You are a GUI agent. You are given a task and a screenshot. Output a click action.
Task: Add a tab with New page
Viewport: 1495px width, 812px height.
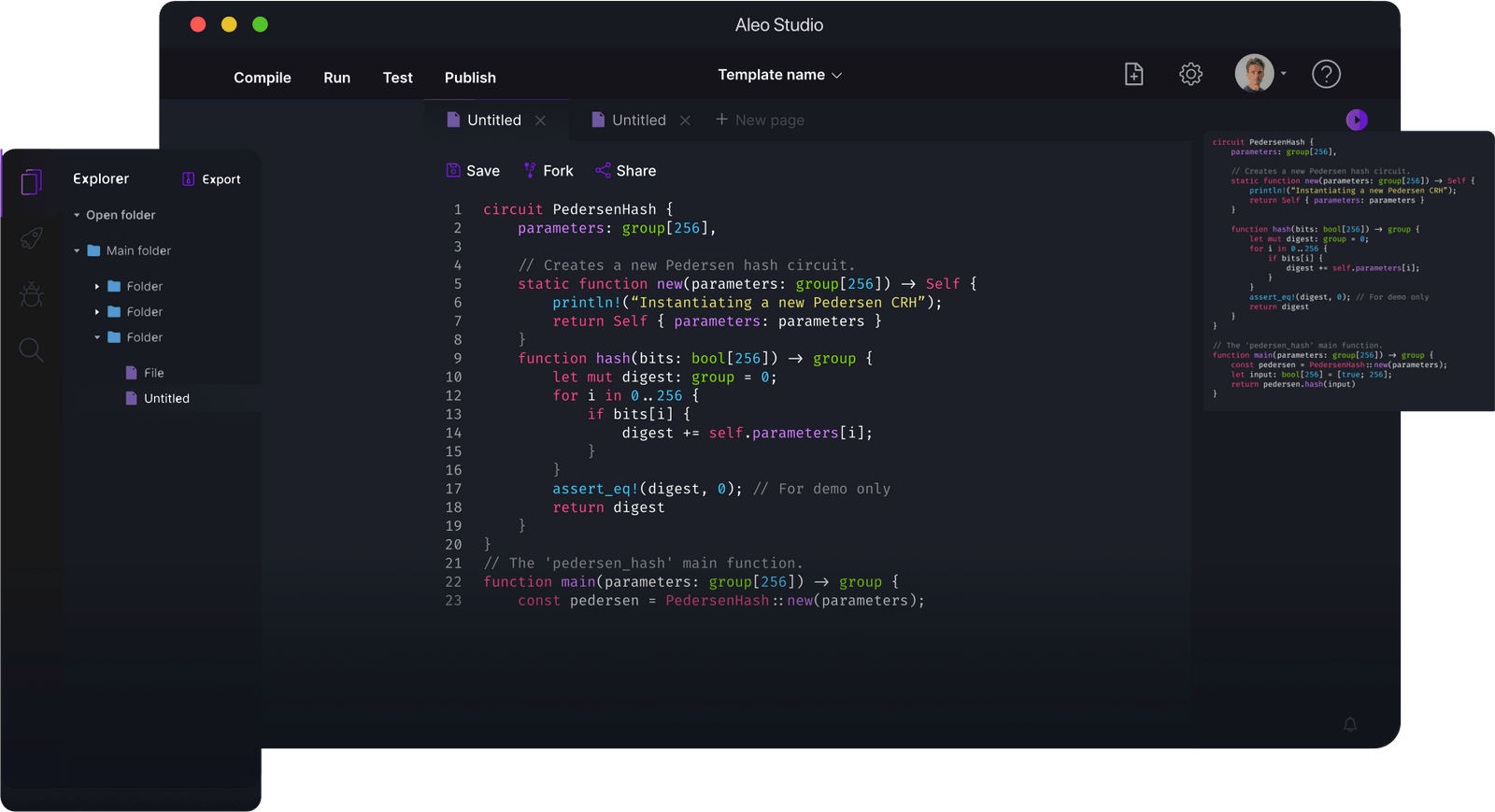(x=760, y=121)
